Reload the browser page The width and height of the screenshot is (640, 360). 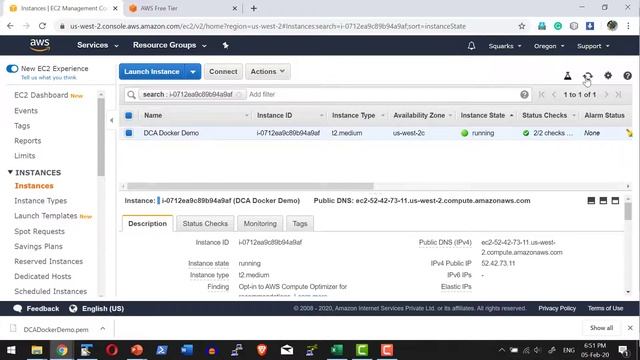coord(42,26)
